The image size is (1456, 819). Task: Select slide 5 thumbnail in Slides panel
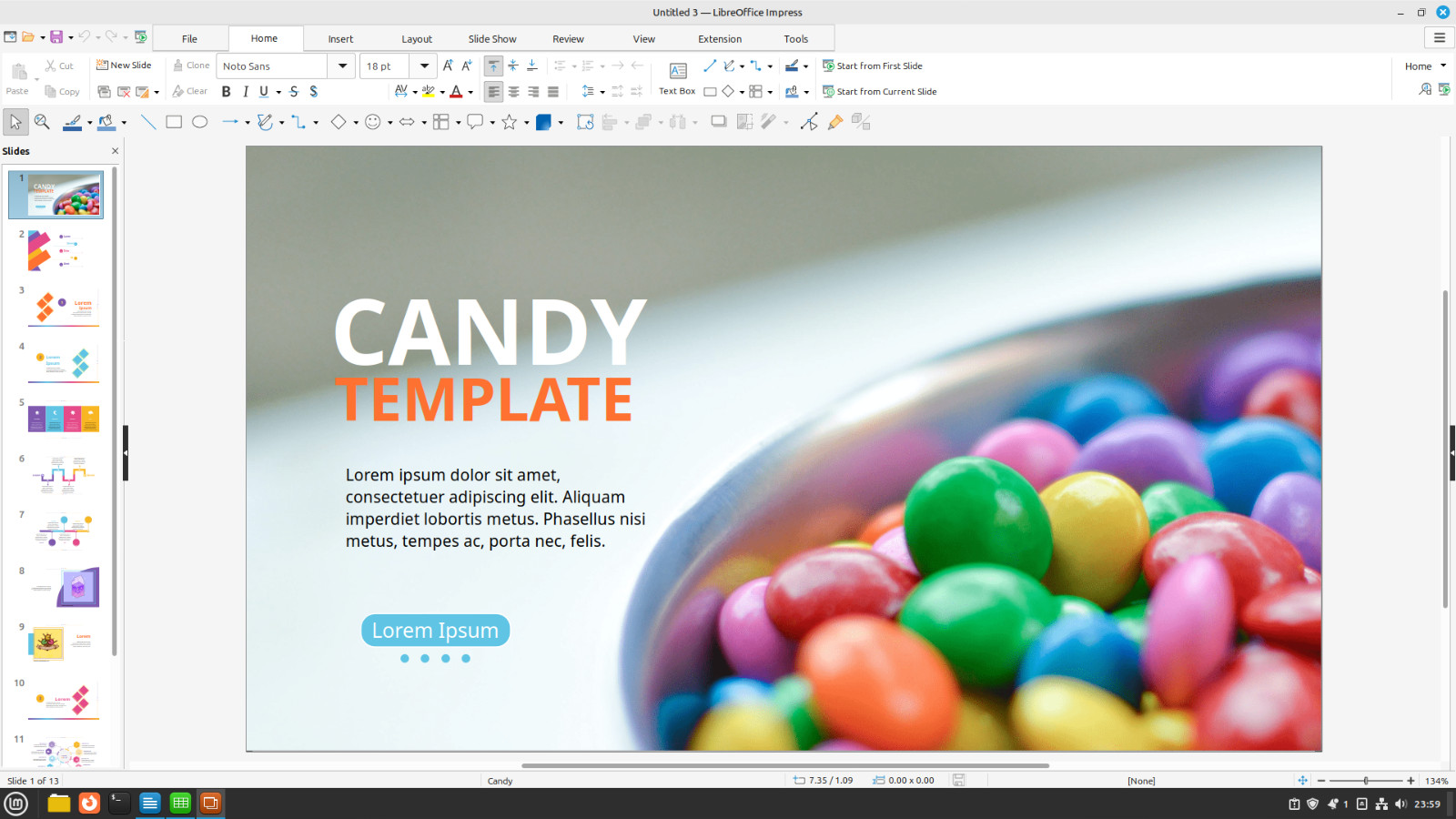pos(64,419)
